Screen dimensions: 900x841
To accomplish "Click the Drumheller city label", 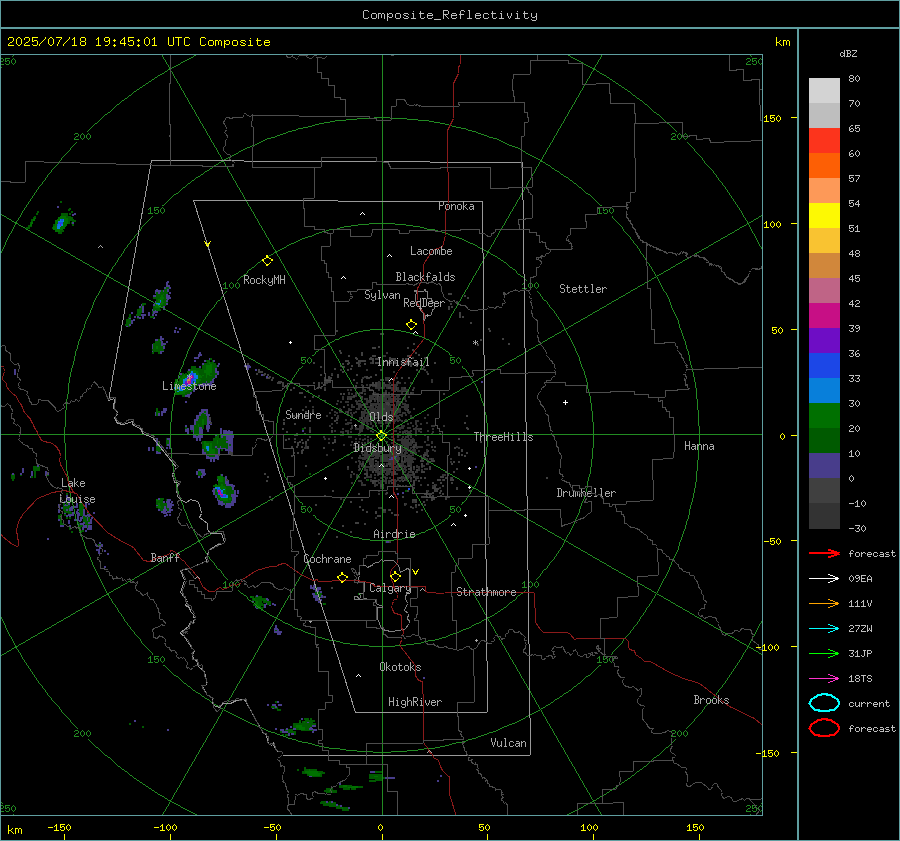I will pos(586,493).
